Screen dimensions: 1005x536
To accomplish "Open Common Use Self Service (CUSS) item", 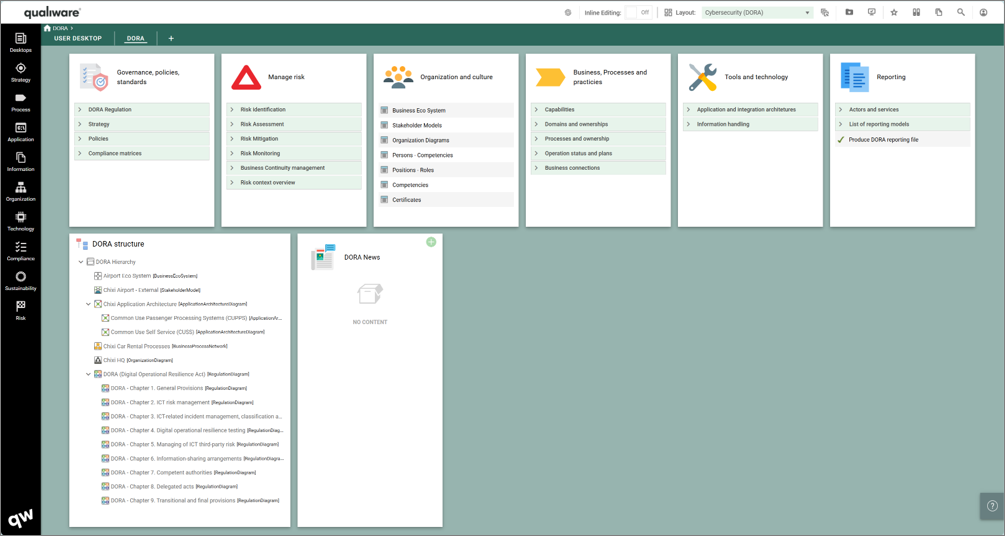I will pyautogui.click(x=183, y=332).
